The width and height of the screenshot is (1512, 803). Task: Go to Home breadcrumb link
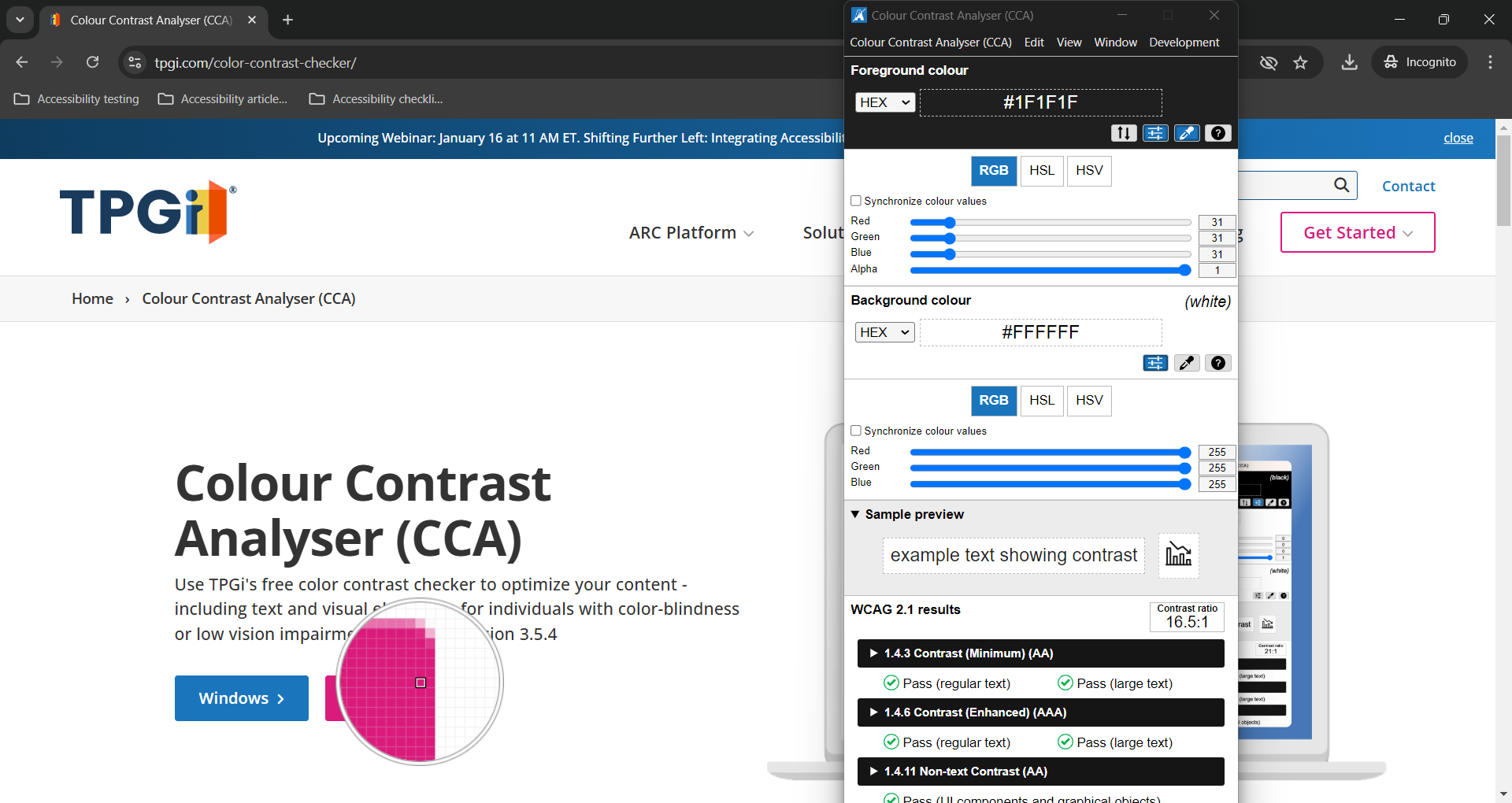tap(92, 298)
